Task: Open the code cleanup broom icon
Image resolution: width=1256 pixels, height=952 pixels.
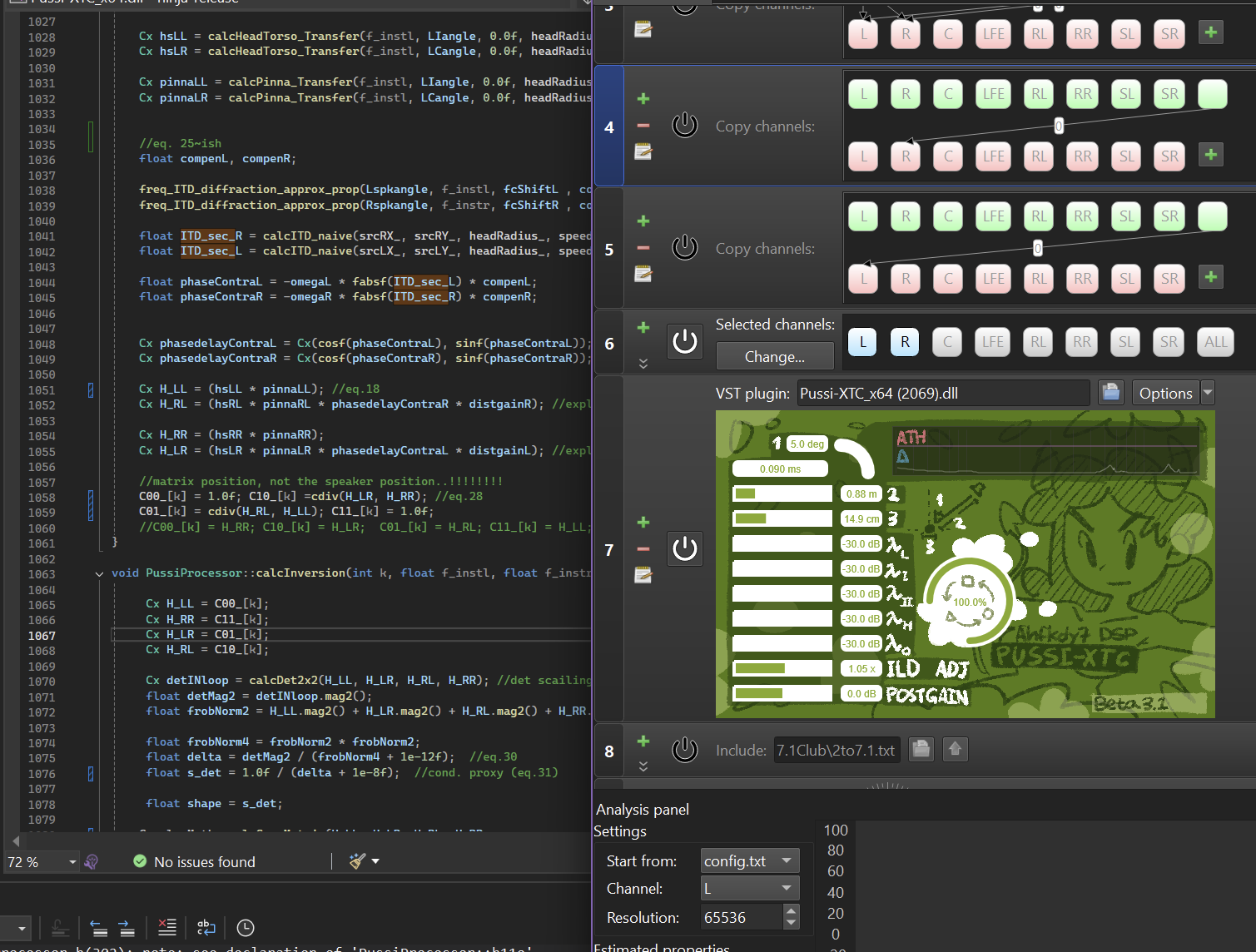Action: click(358, 861)
